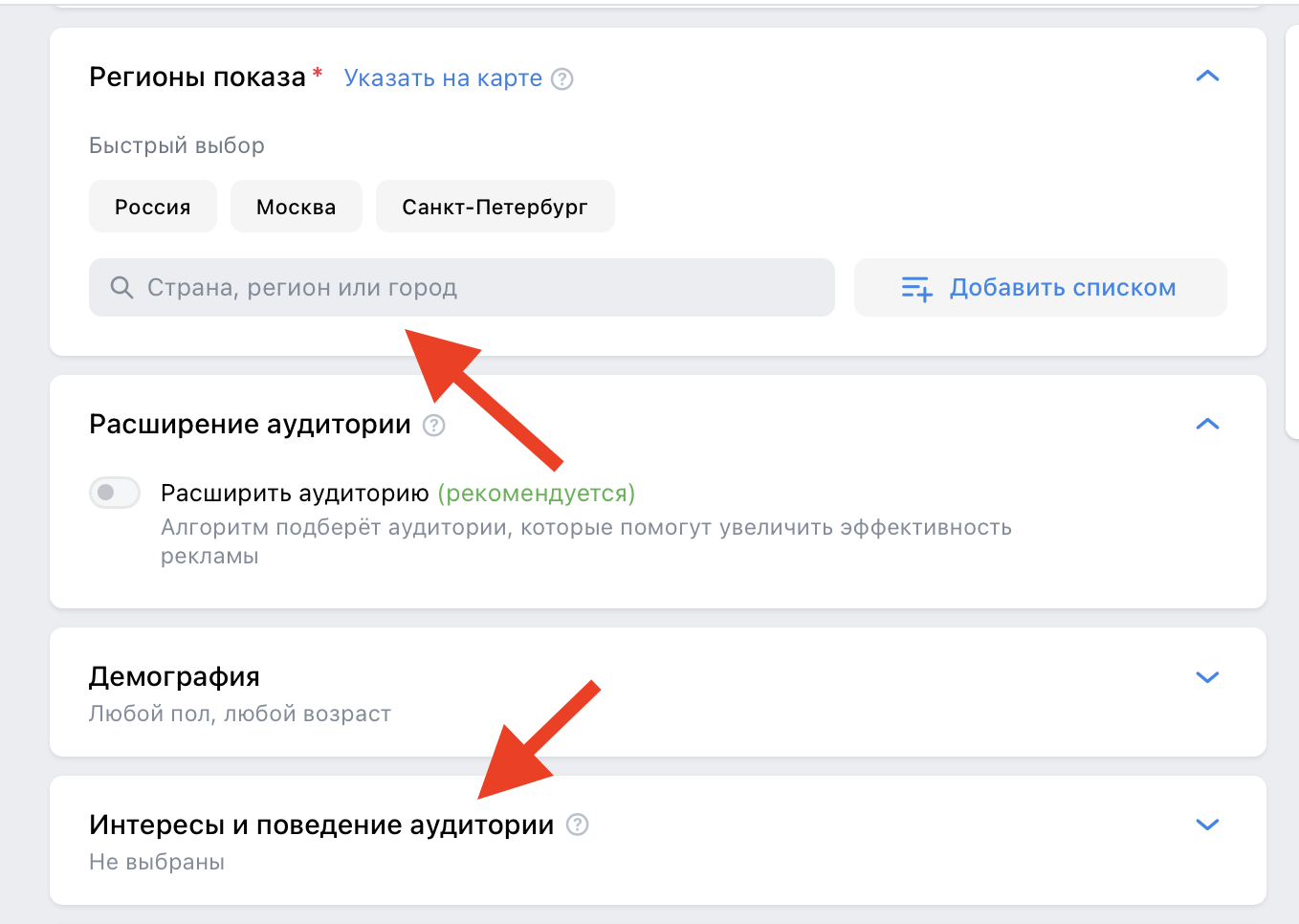Enable the Расширить аудиторию switch
Image resolution: width=1299 pixels, height=924 pixels.
pos(115,493)
